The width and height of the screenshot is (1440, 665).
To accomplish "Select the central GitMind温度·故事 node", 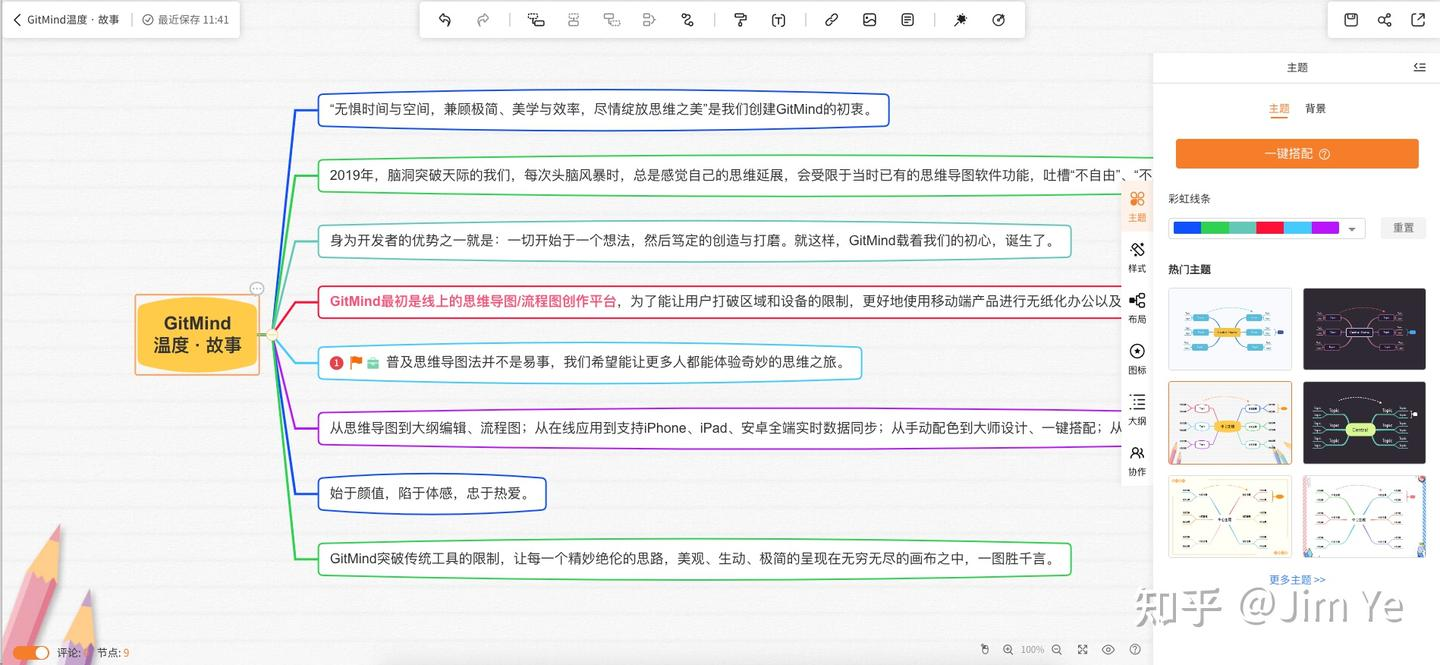I will (197, 334).
